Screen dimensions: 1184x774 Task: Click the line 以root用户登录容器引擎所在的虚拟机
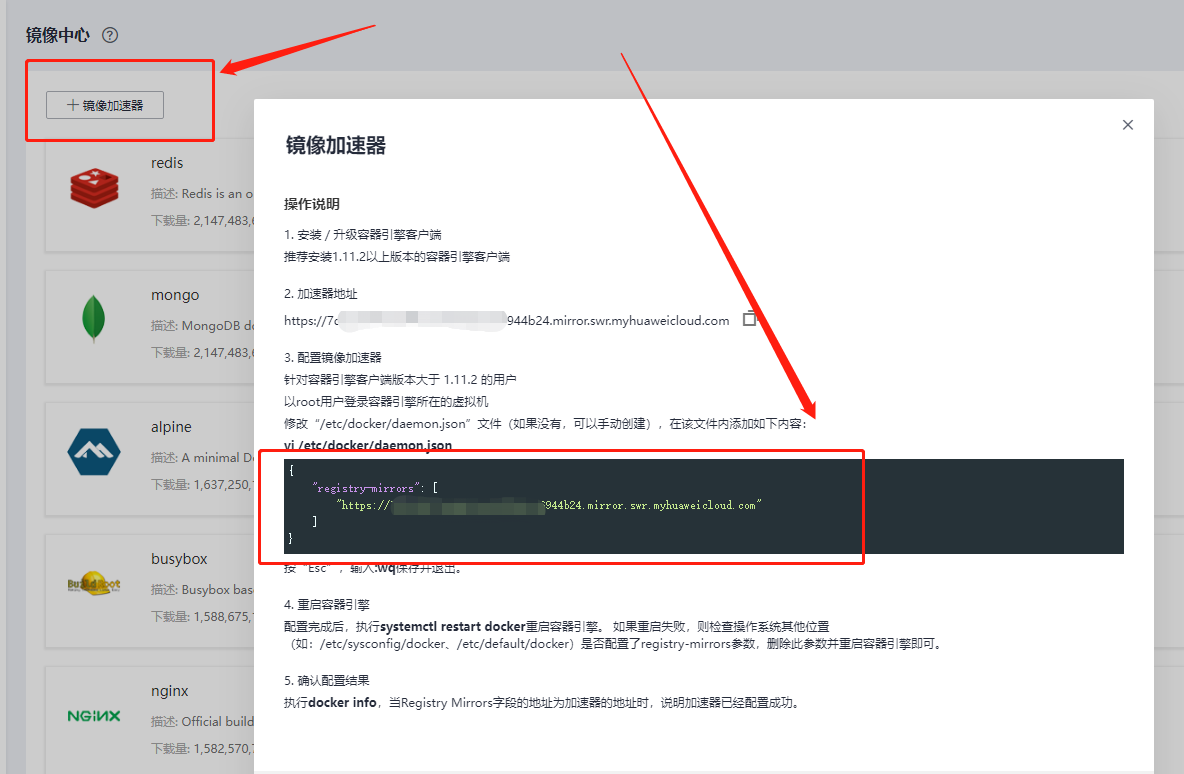coord(386,402)
